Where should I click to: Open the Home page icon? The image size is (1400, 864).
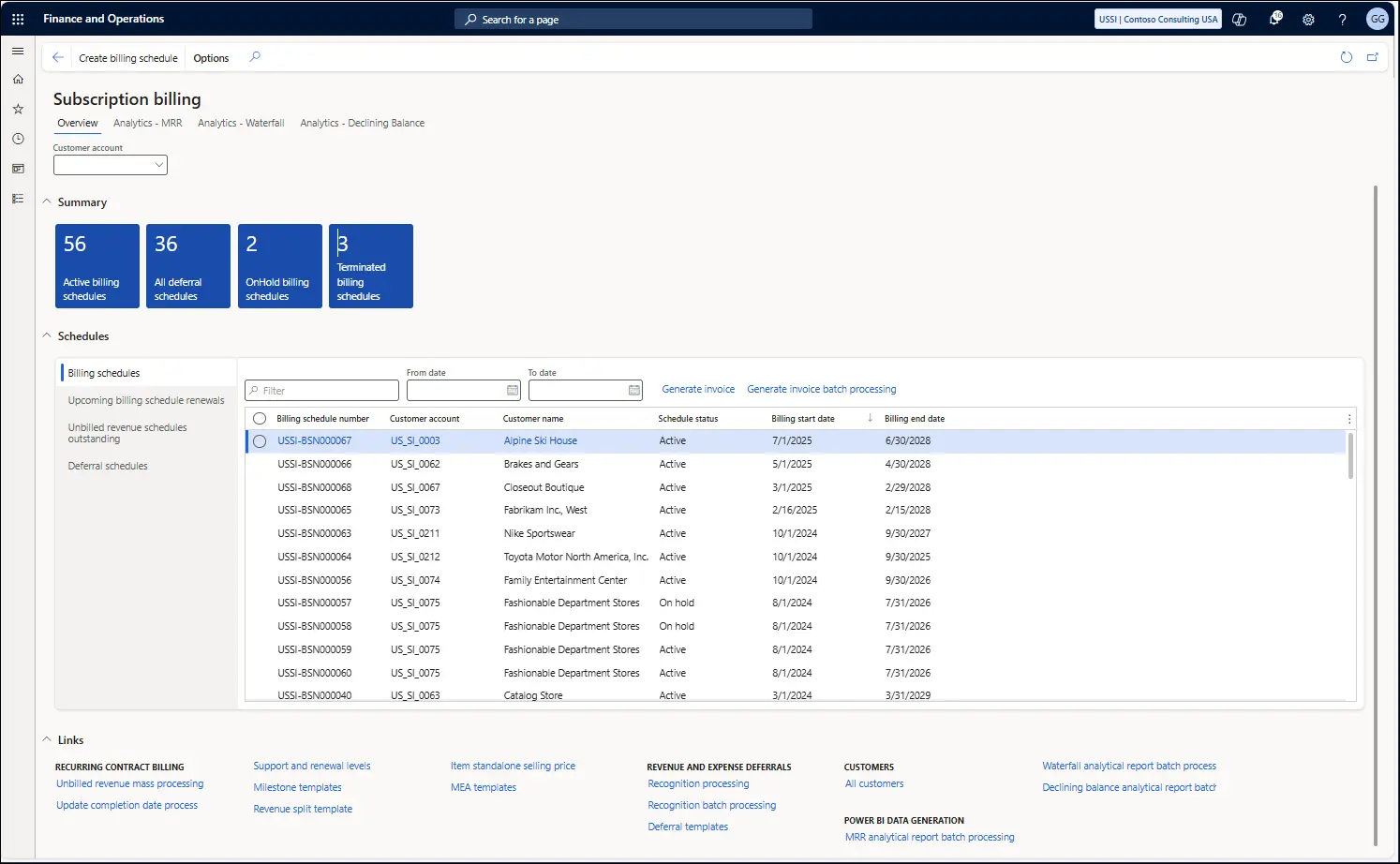(17, 80)
